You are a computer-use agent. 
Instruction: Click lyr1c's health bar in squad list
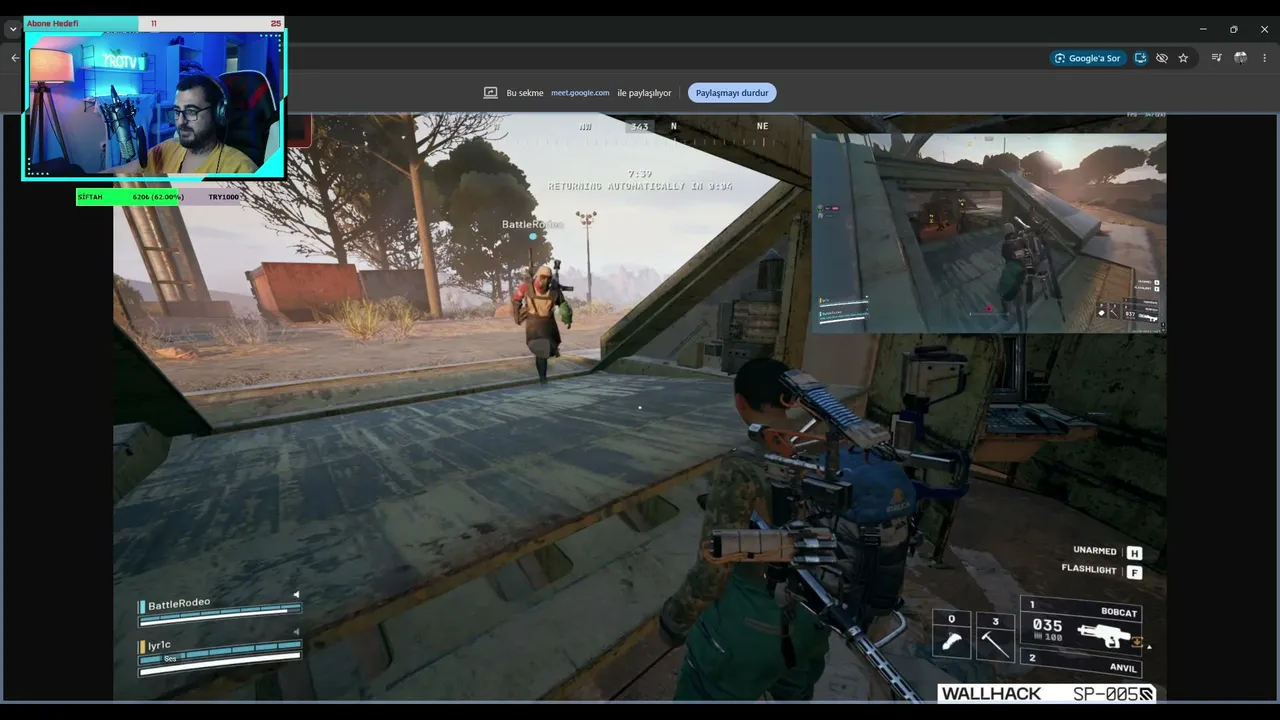[x=220, y=657]
